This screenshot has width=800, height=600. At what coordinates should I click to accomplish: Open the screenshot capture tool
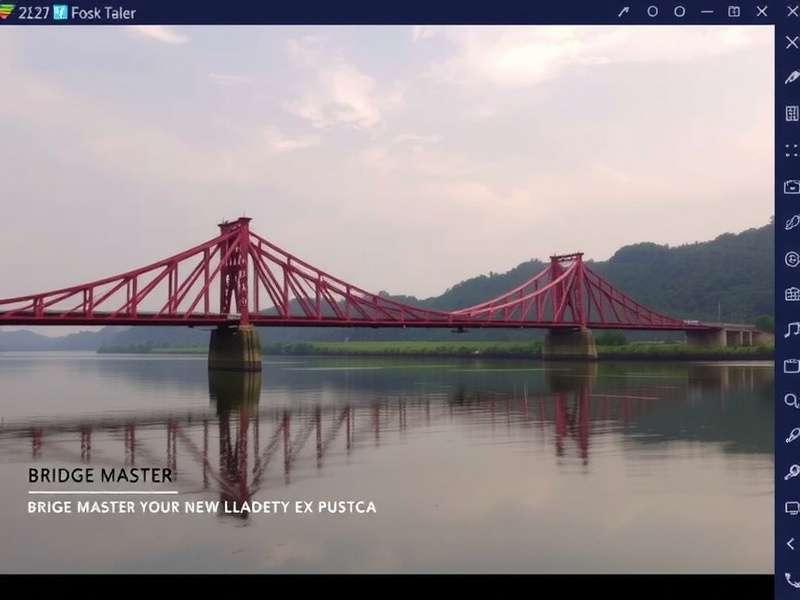pos(789,185)
